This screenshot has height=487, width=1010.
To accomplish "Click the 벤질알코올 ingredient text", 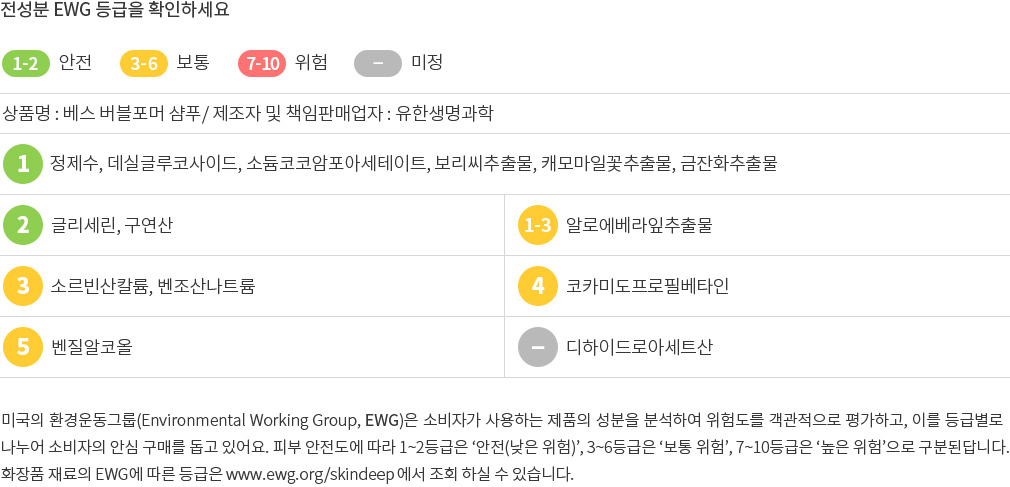I will 91,347.
